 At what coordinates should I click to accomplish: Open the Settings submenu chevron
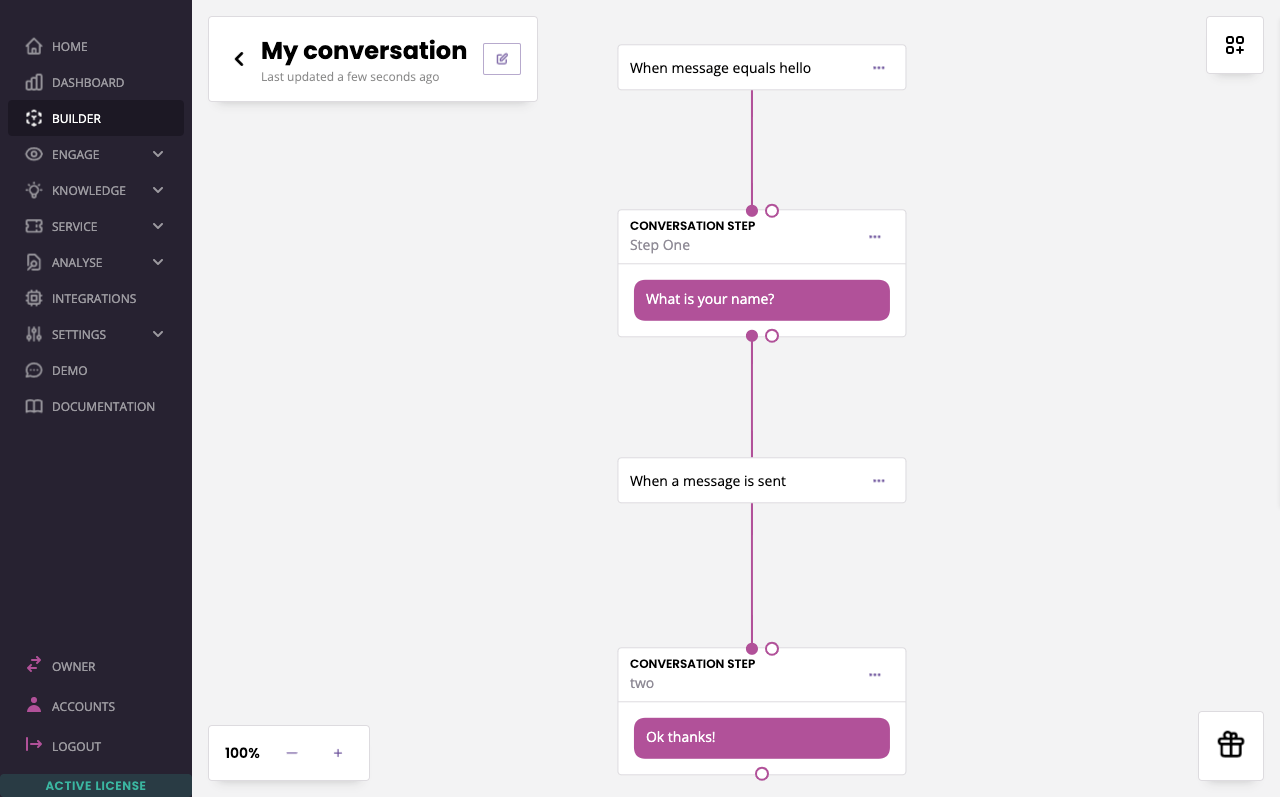coord(157,334)
